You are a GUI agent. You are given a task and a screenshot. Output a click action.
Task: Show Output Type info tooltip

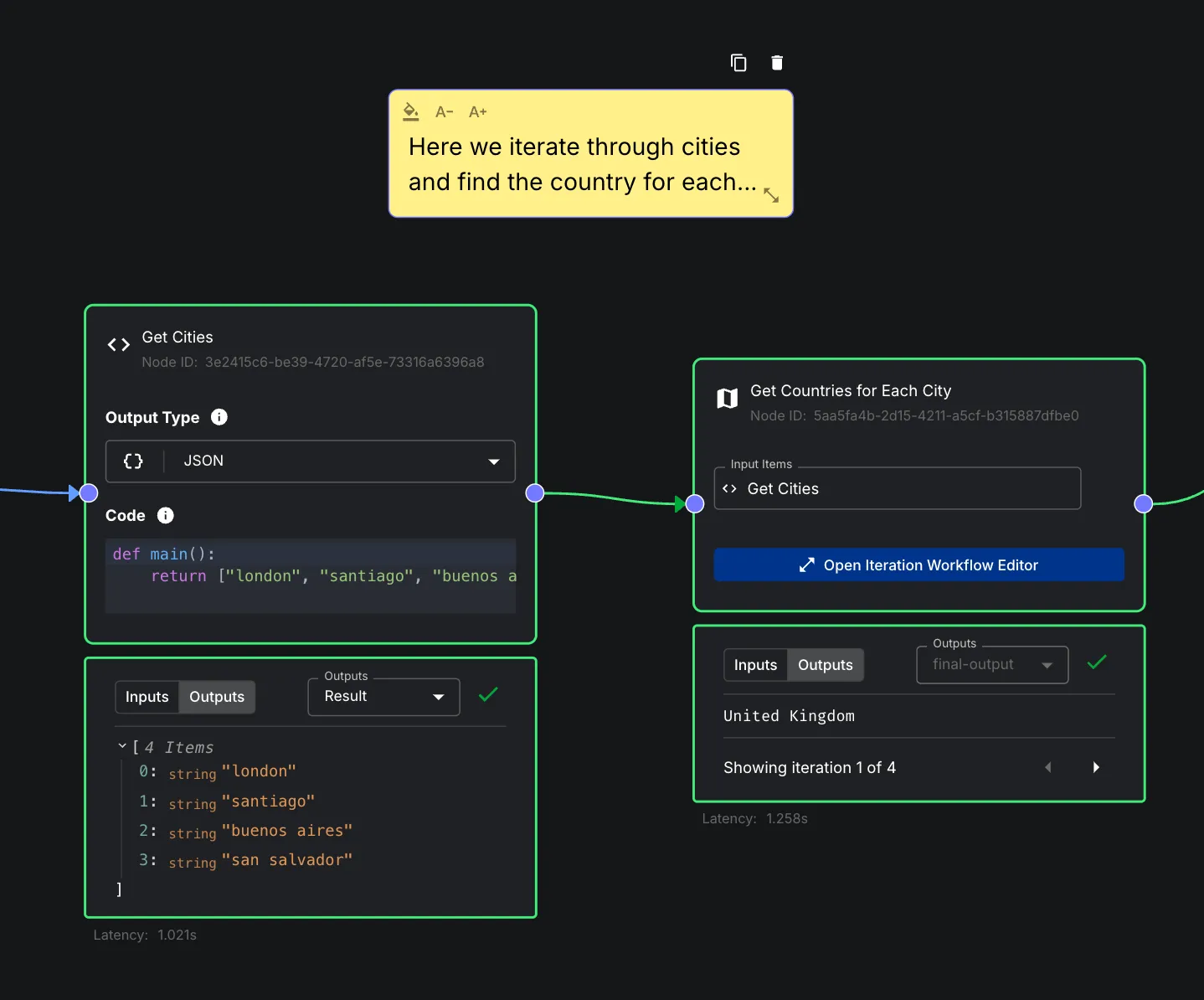(x=219, y=417)
